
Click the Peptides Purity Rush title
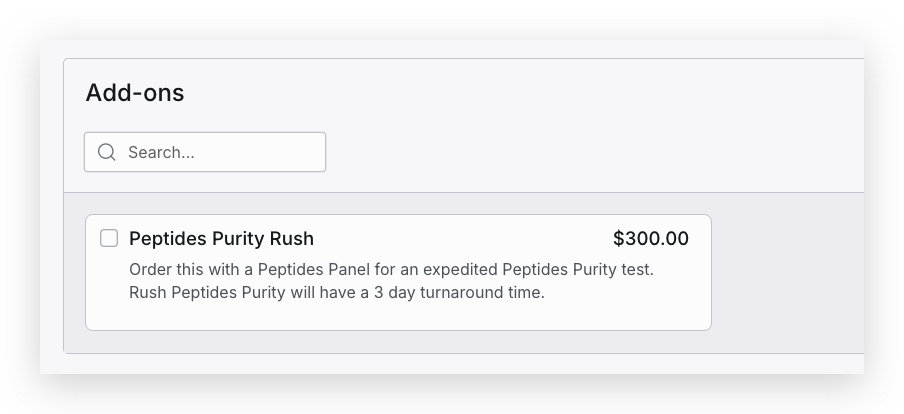click(x=221, y=239)
